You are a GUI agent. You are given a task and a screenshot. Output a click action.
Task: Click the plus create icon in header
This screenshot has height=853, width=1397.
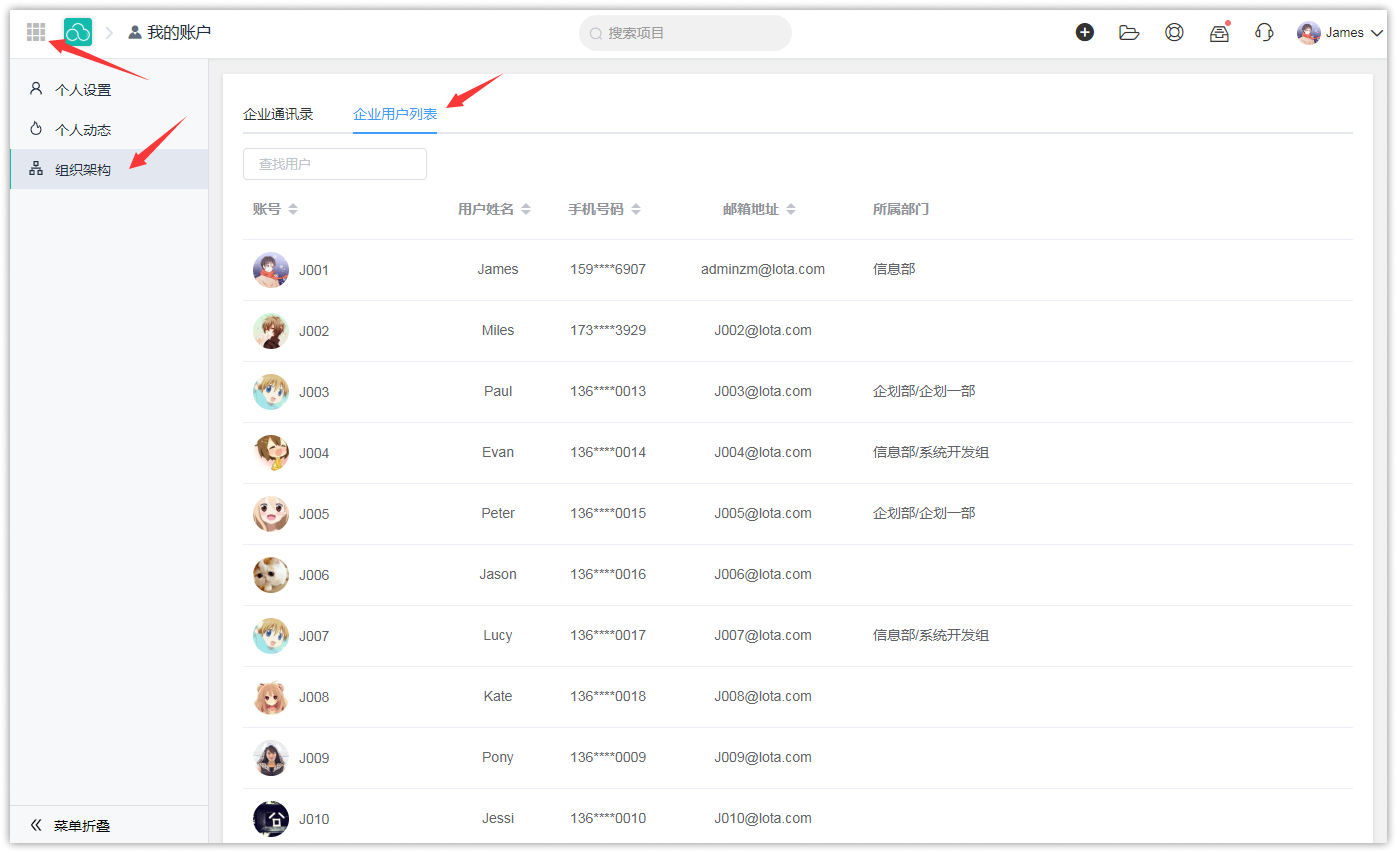pos(1084,32)
